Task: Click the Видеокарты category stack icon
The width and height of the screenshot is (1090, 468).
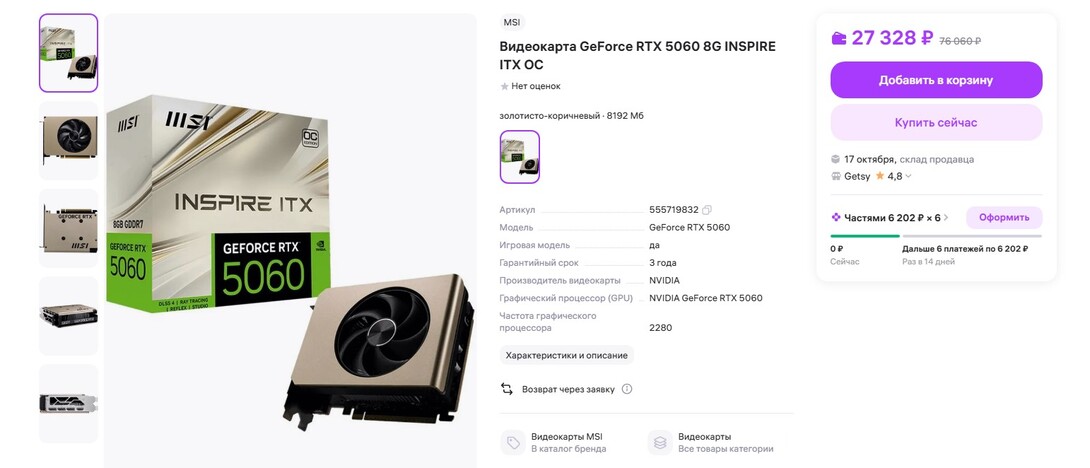Action: [x=660, y=442]
